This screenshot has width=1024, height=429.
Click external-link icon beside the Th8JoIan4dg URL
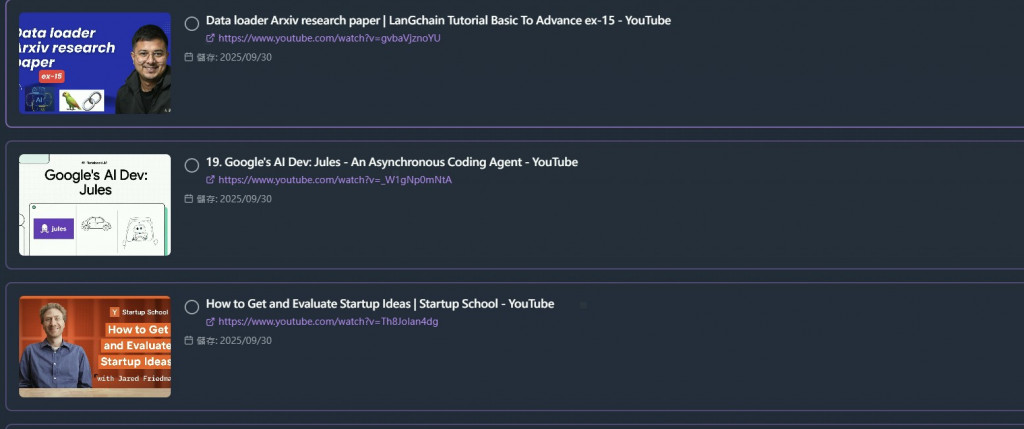[x=210, y=322]
